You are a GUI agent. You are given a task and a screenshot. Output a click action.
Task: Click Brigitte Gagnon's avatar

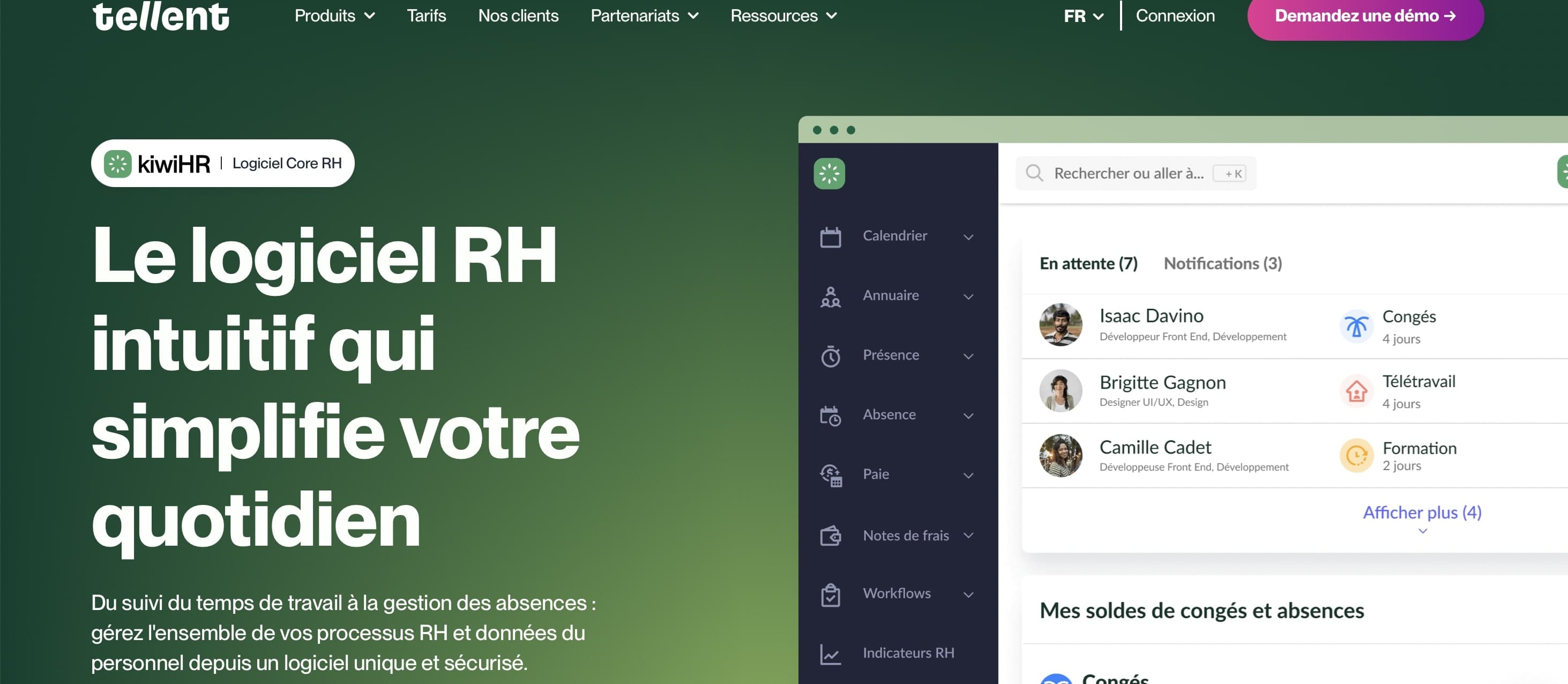click(x=1061, y=390)
